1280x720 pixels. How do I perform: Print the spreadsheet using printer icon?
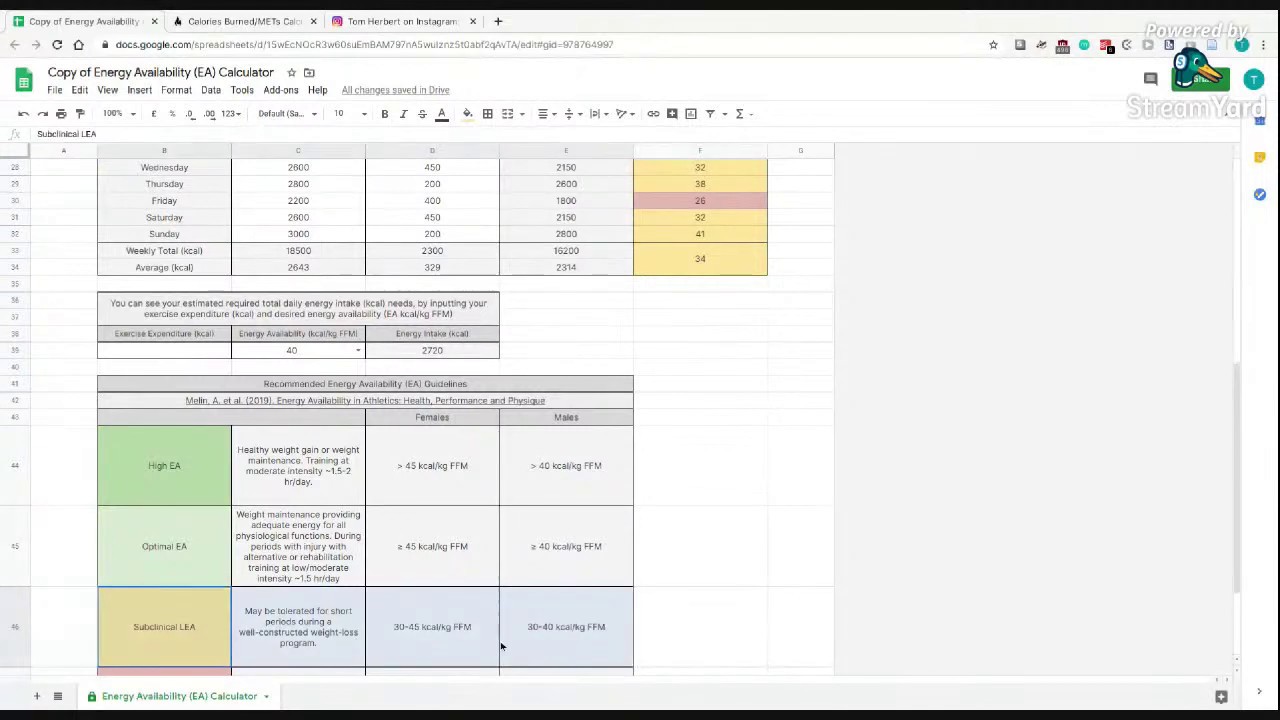(x=61, y=114)
